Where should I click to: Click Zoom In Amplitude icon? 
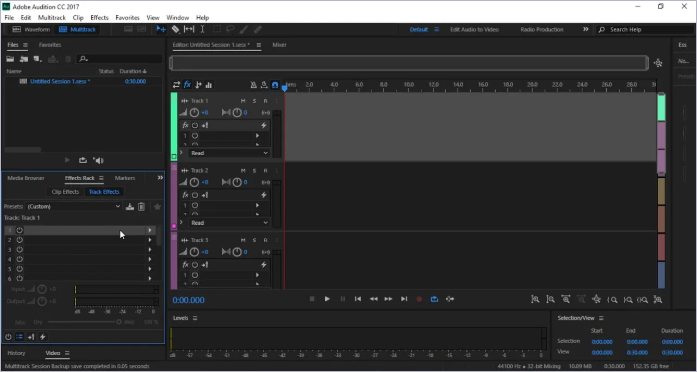535,300
